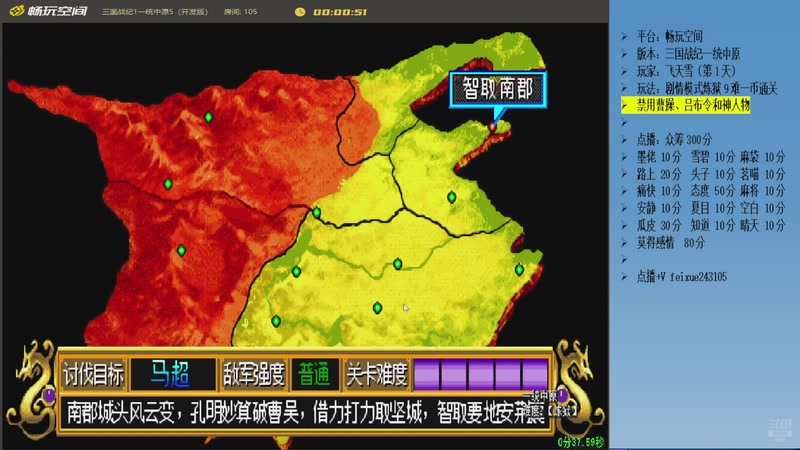800x450 pixels.
Task: Select the green marker on the eastern coast
Action: click(x=519, y=269)
